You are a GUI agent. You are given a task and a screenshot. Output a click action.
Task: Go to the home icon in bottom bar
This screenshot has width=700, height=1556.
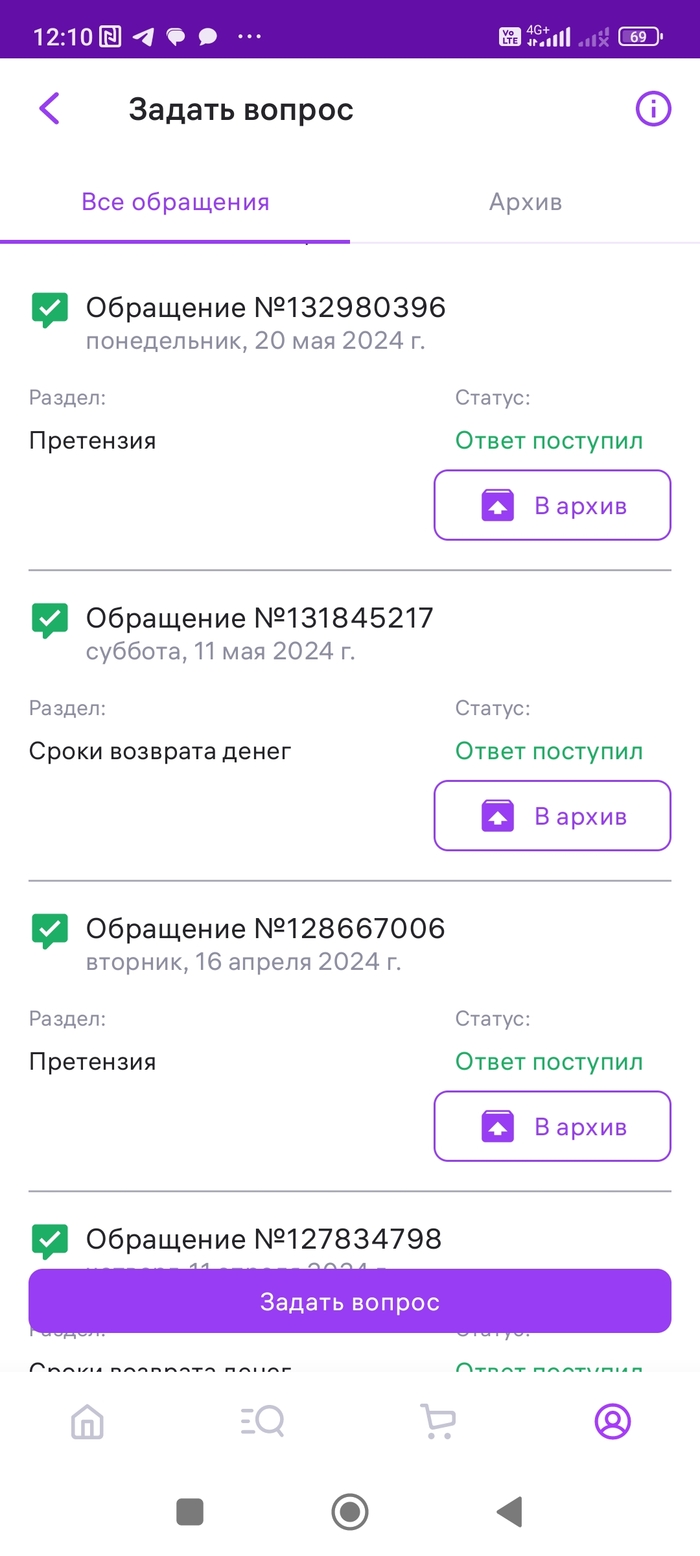[88, 1421]
